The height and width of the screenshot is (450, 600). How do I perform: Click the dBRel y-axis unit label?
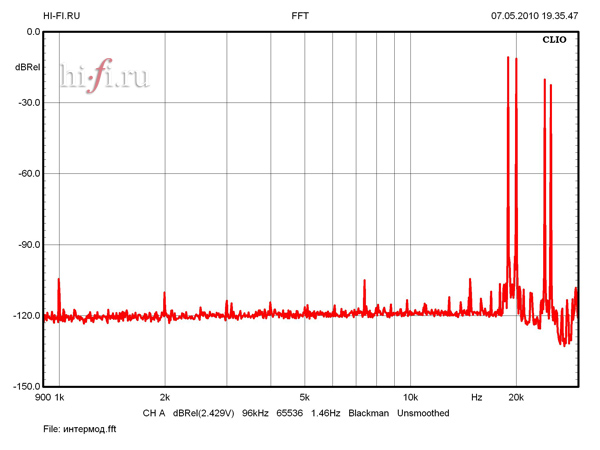[x=26, y=67]
